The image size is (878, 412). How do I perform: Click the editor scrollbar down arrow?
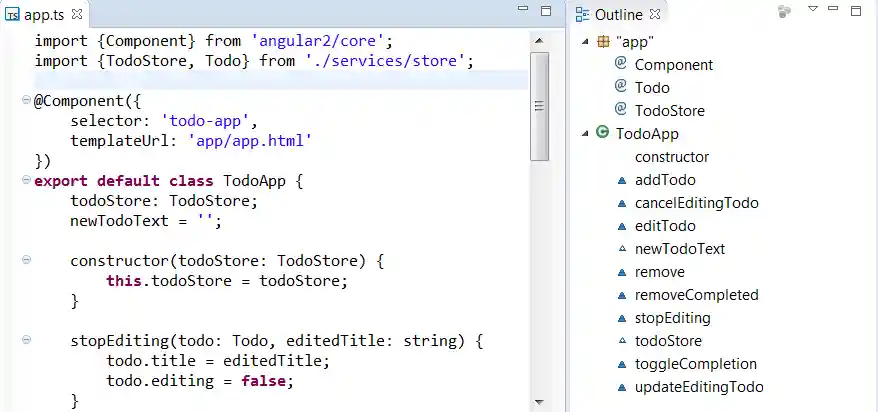tap(539, 402)
